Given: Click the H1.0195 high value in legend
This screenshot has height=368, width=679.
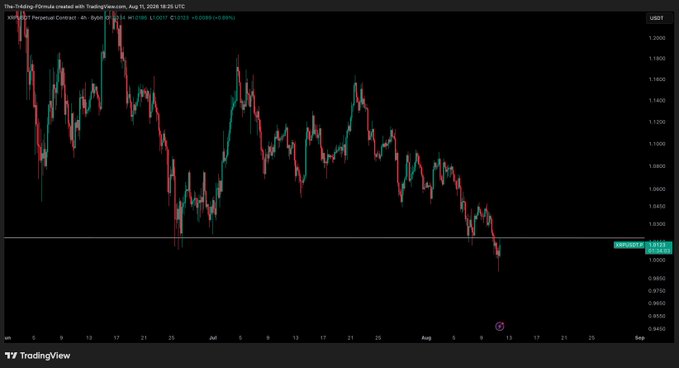Looking at the screenshot, I should tap(139, 18).
